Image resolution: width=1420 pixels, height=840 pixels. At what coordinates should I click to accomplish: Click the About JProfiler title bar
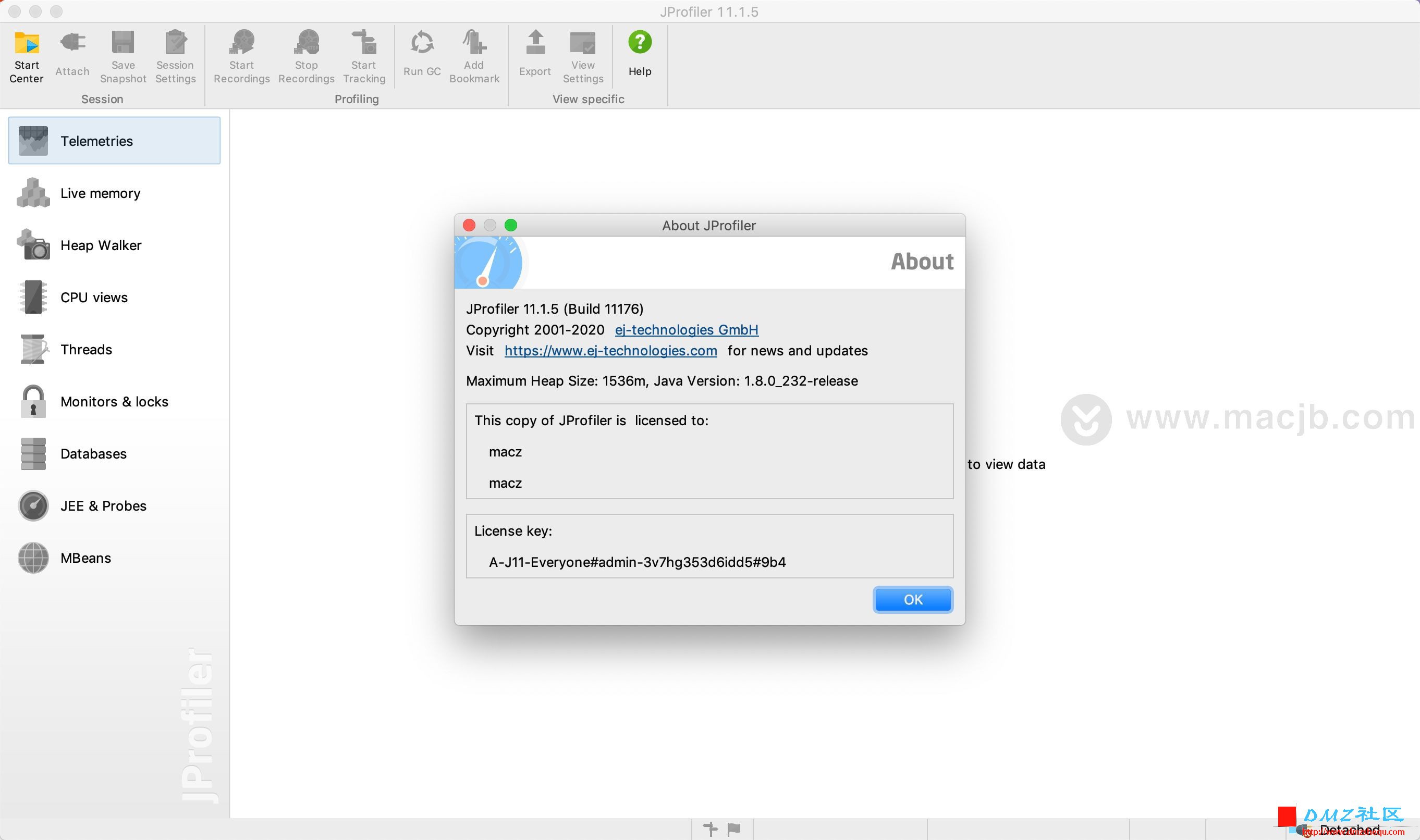coord(709,225)
